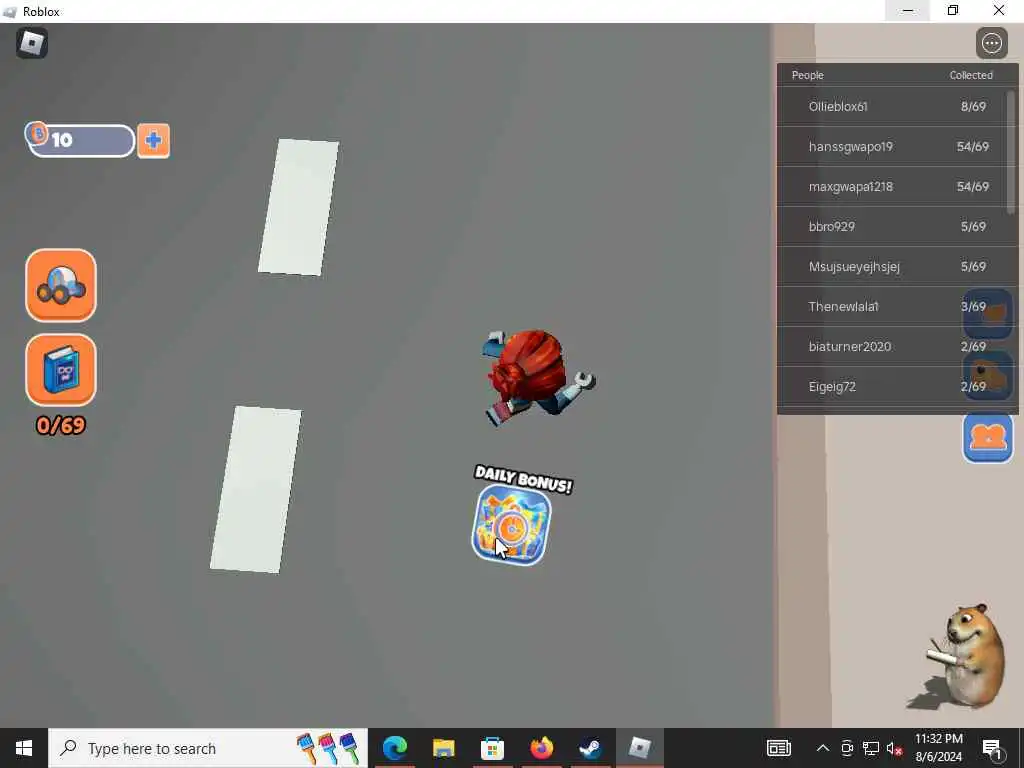The image size is (1024, 768).
Task: Launch Firefox from taskbar
Action: 541,748
